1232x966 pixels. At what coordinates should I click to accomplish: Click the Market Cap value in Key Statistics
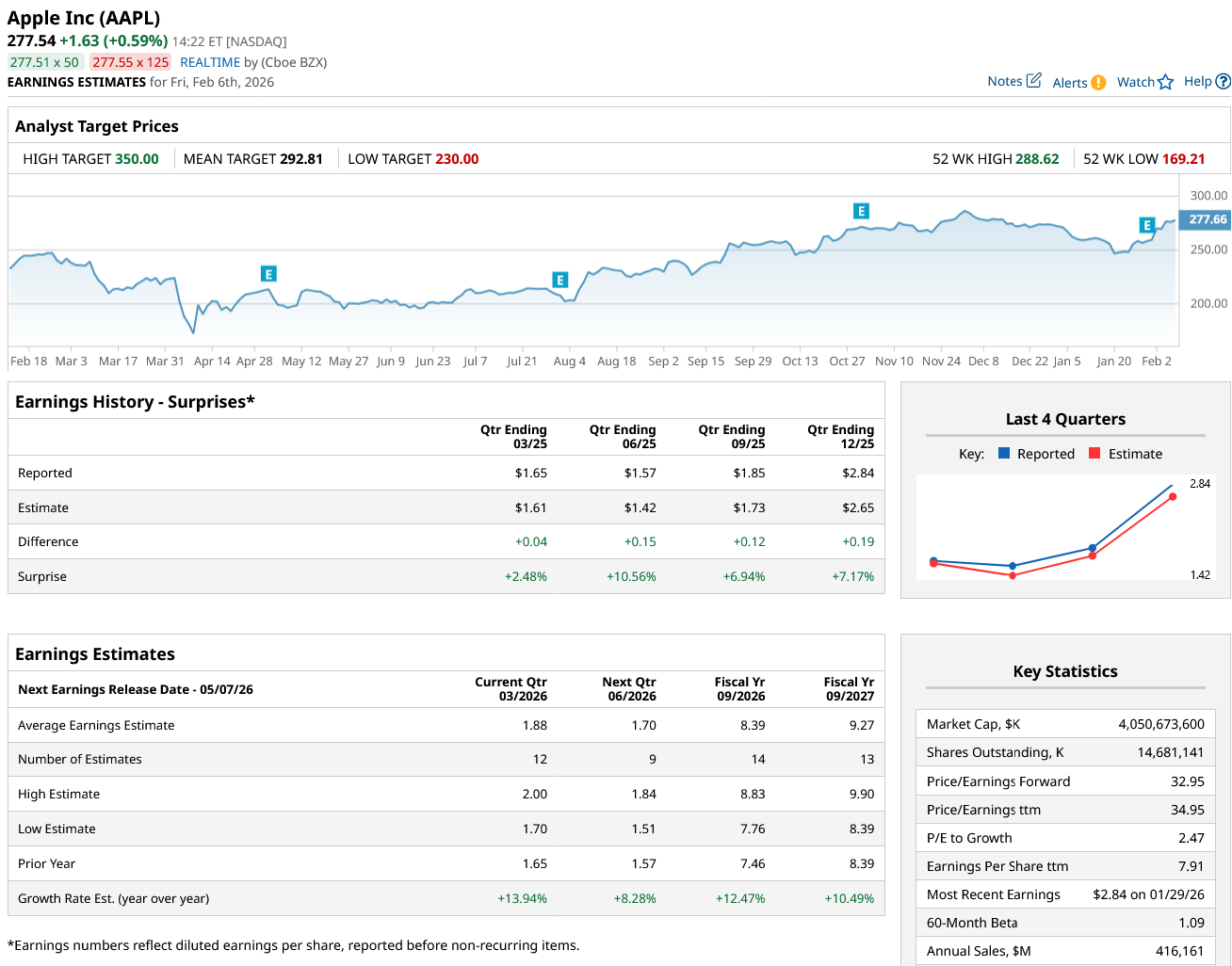pyautogui.click(x=1160, y=724)
